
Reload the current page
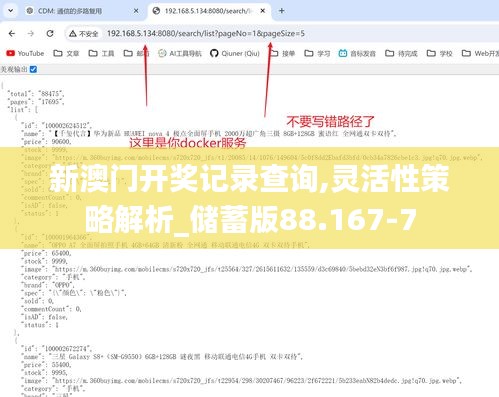50,33
